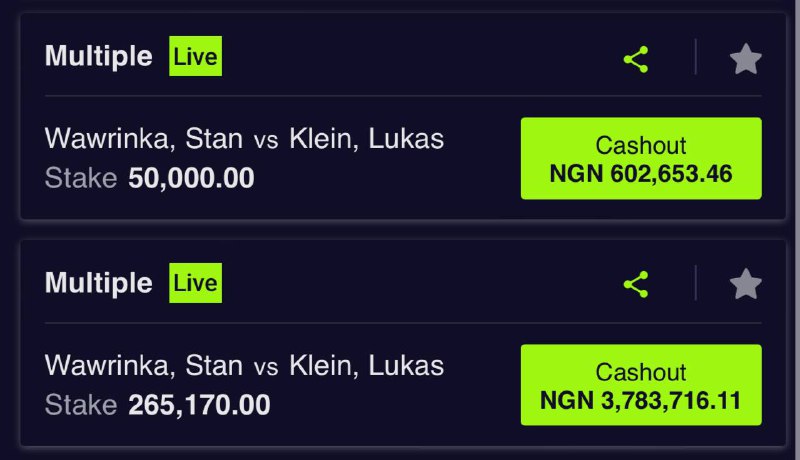Open the Multiple heading of the 265,170.00 bet

98,283
